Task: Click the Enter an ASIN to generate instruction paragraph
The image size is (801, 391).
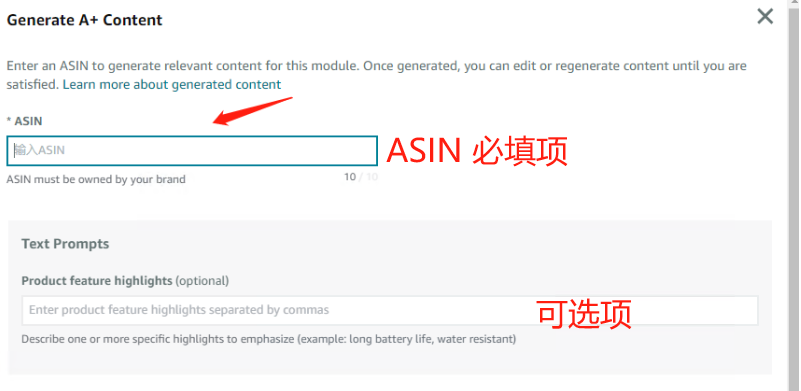Action: coord(376,75)
